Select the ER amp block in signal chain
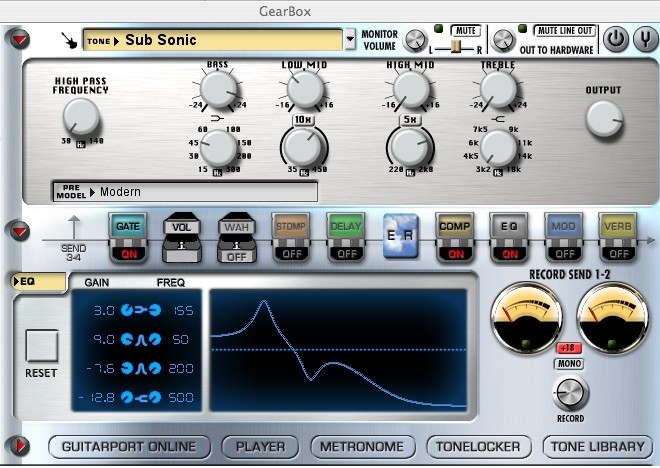 tap(400, 236)
